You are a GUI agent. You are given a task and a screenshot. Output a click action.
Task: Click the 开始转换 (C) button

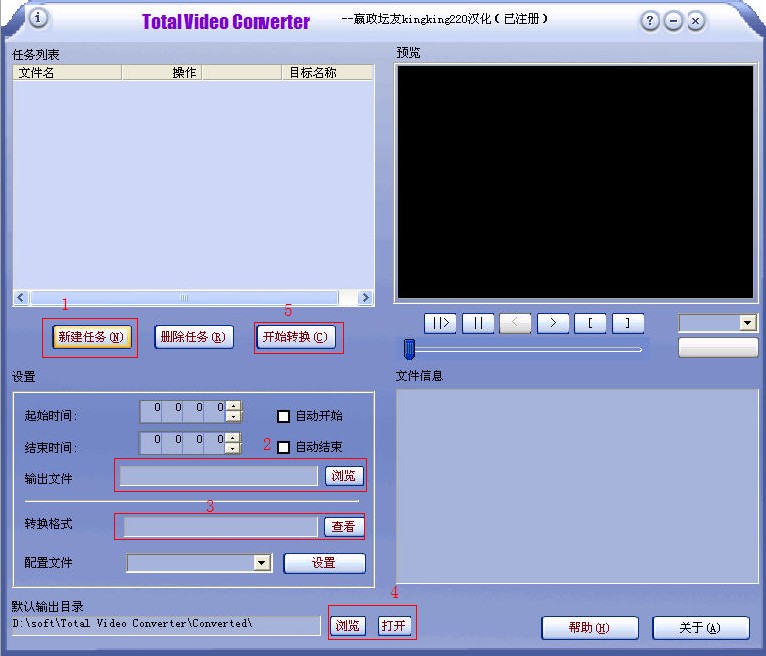pos(296,337)
